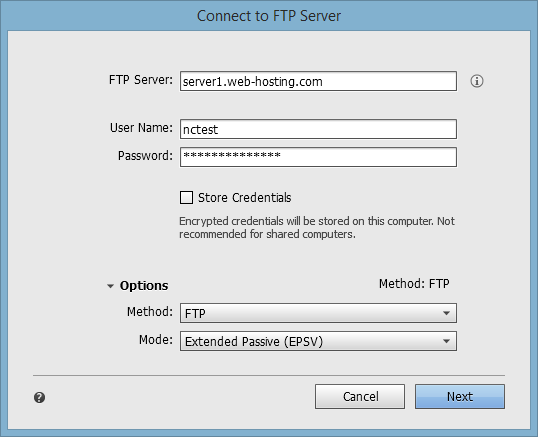538x437 pixels.
Task: Focus the User Name field containing nctest
Action: click(x=318, y=129)
